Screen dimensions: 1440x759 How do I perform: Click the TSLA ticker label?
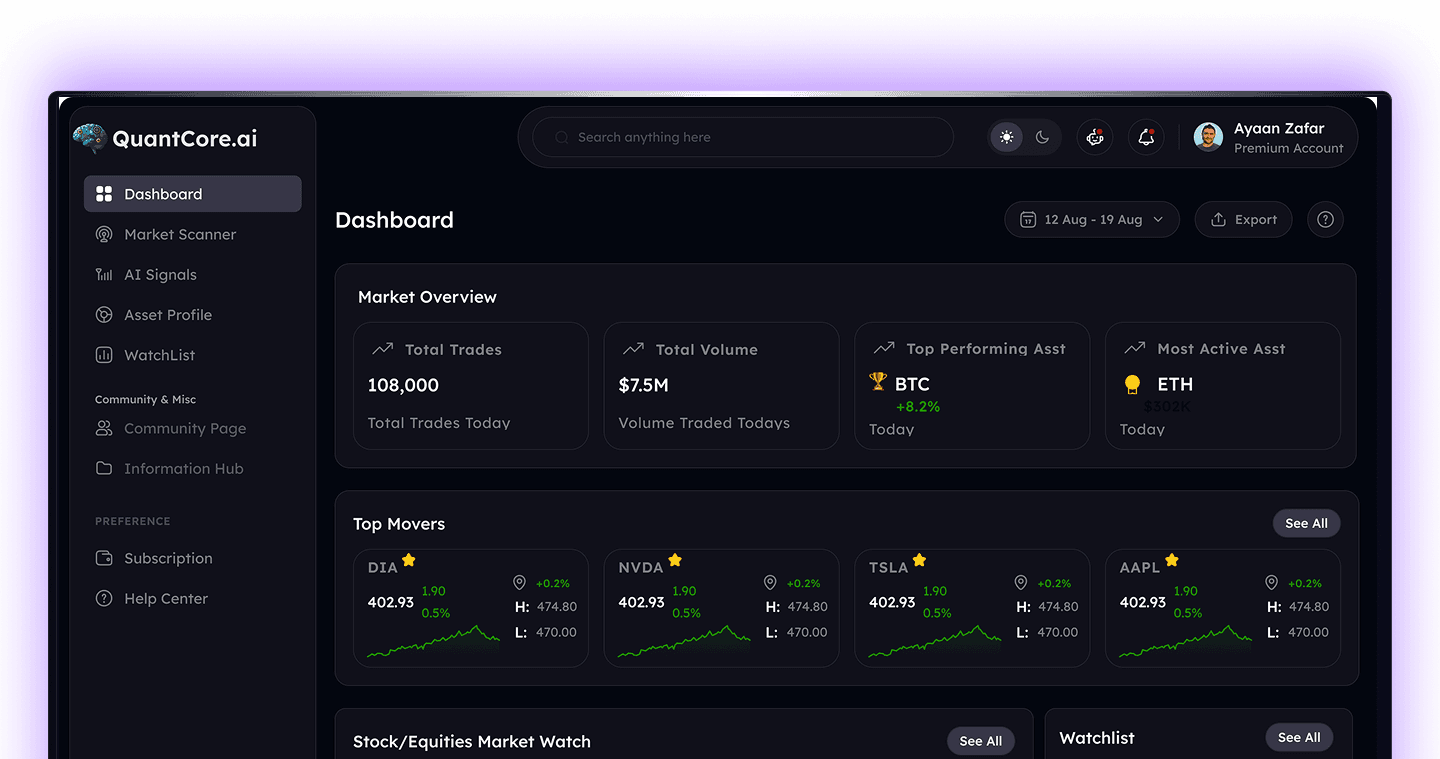tap(888, 567)
